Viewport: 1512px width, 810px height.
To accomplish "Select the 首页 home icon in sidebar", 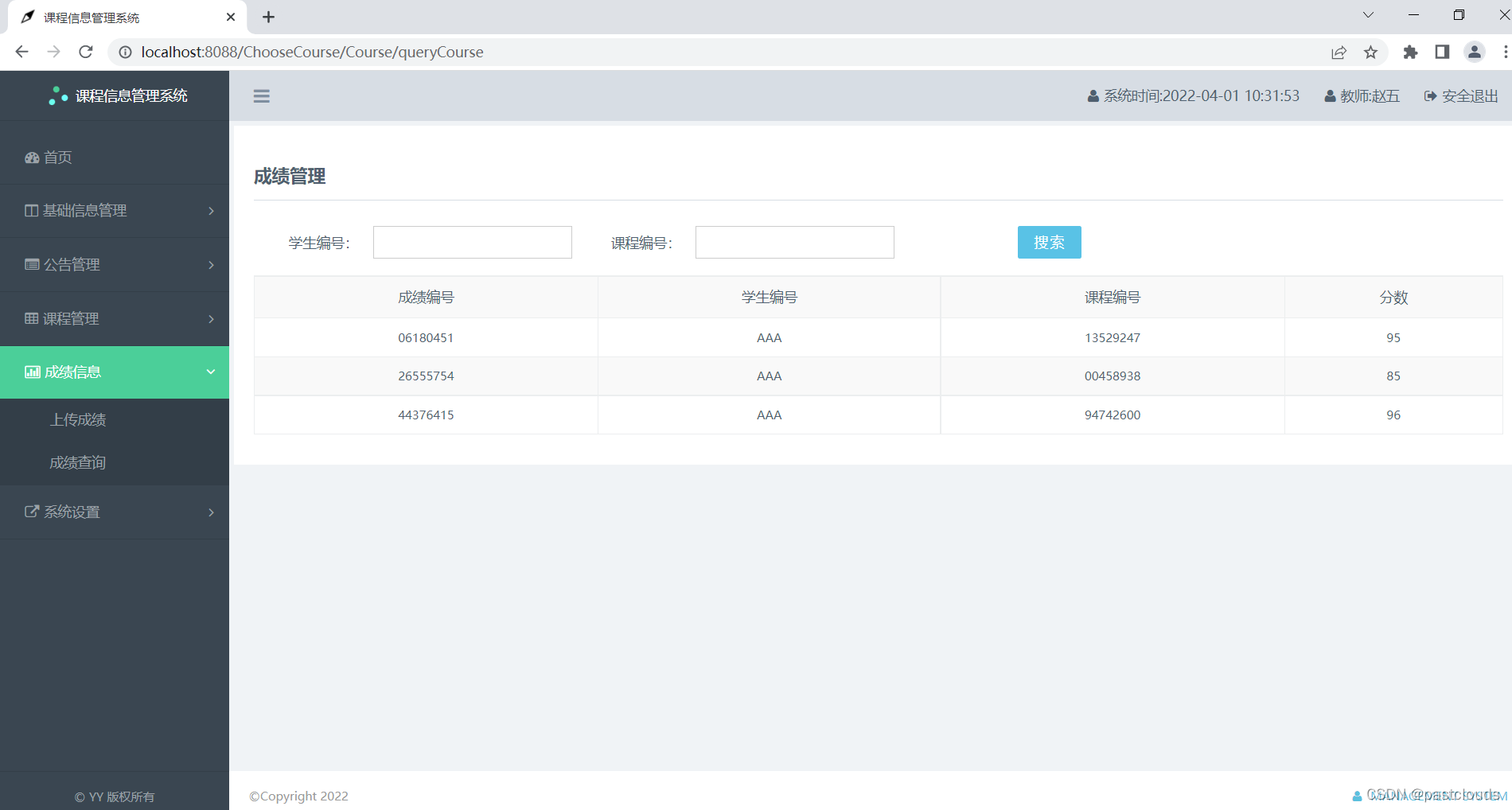I will pyautogui.click(x=30, y=157).
